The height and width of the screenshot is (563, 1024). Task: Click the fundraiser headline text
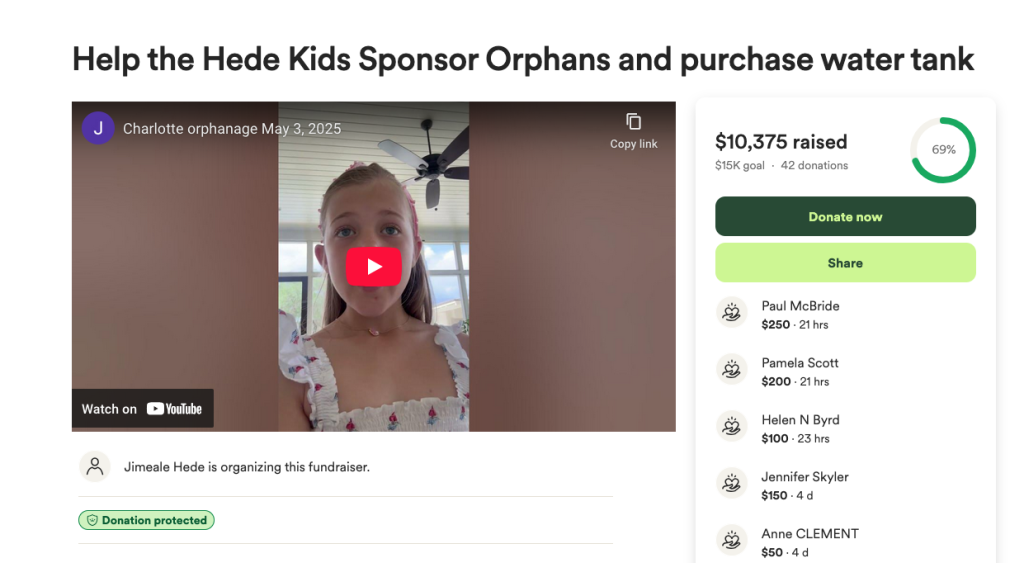pyautogui.click(x=523, y=59)
